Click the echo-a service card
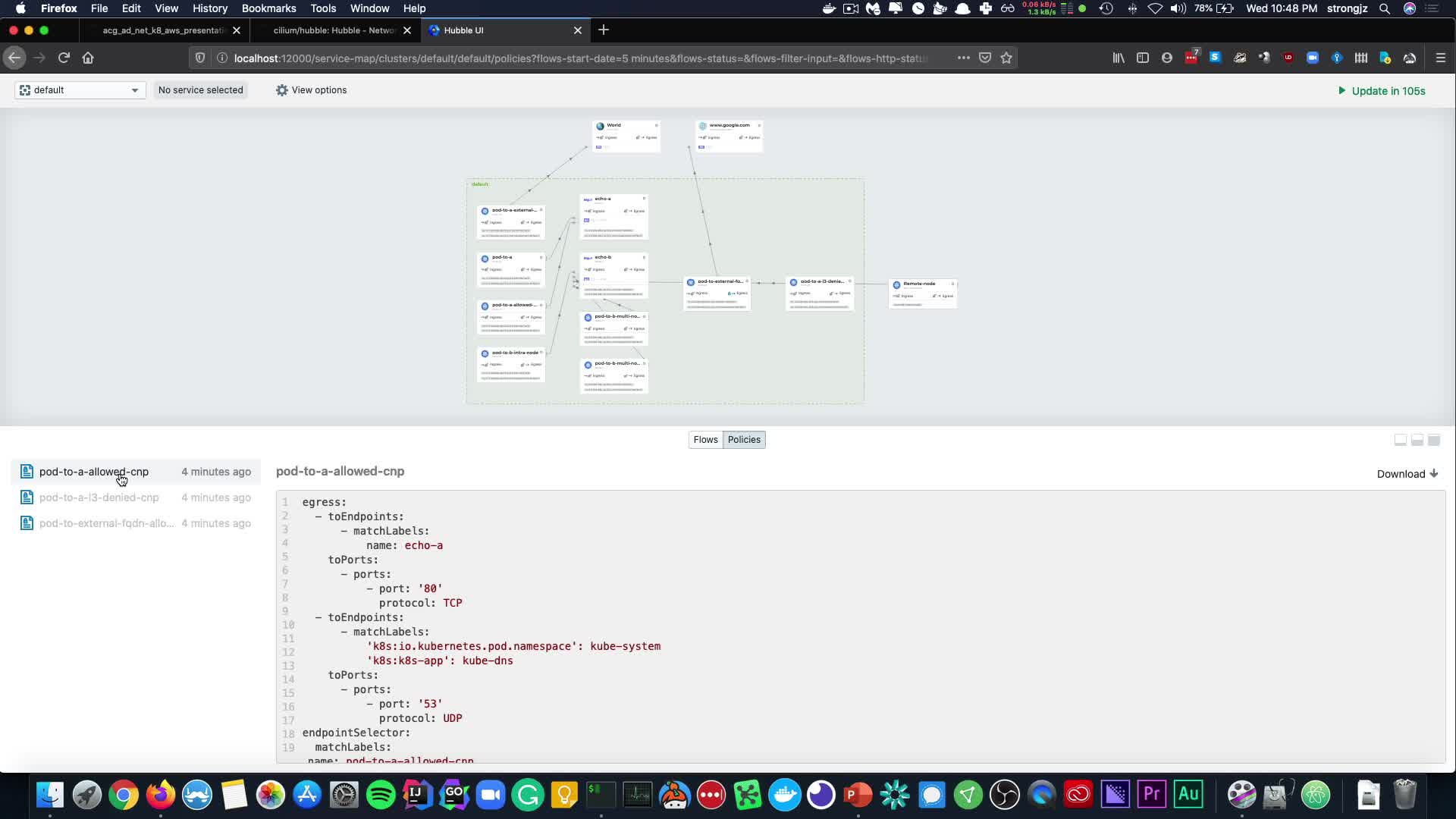 tap(613, 216)
